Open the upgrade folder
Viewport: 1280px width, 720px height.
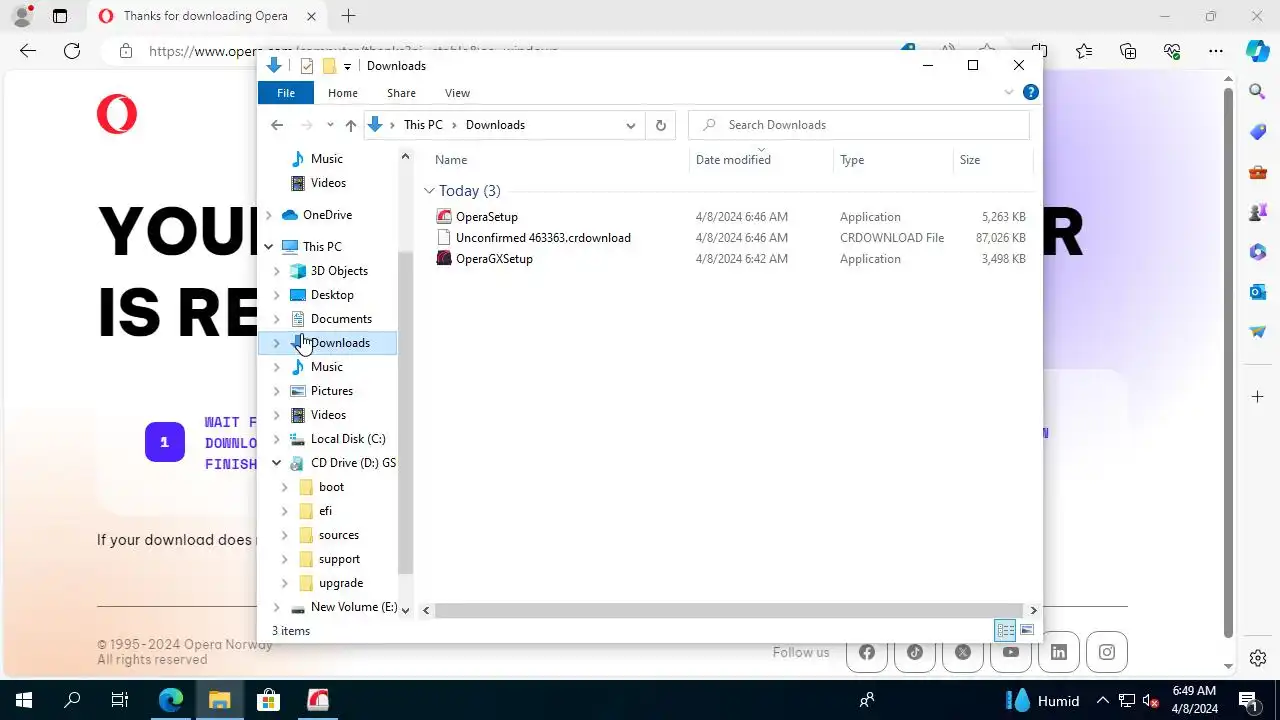click(x=340, y=583)
